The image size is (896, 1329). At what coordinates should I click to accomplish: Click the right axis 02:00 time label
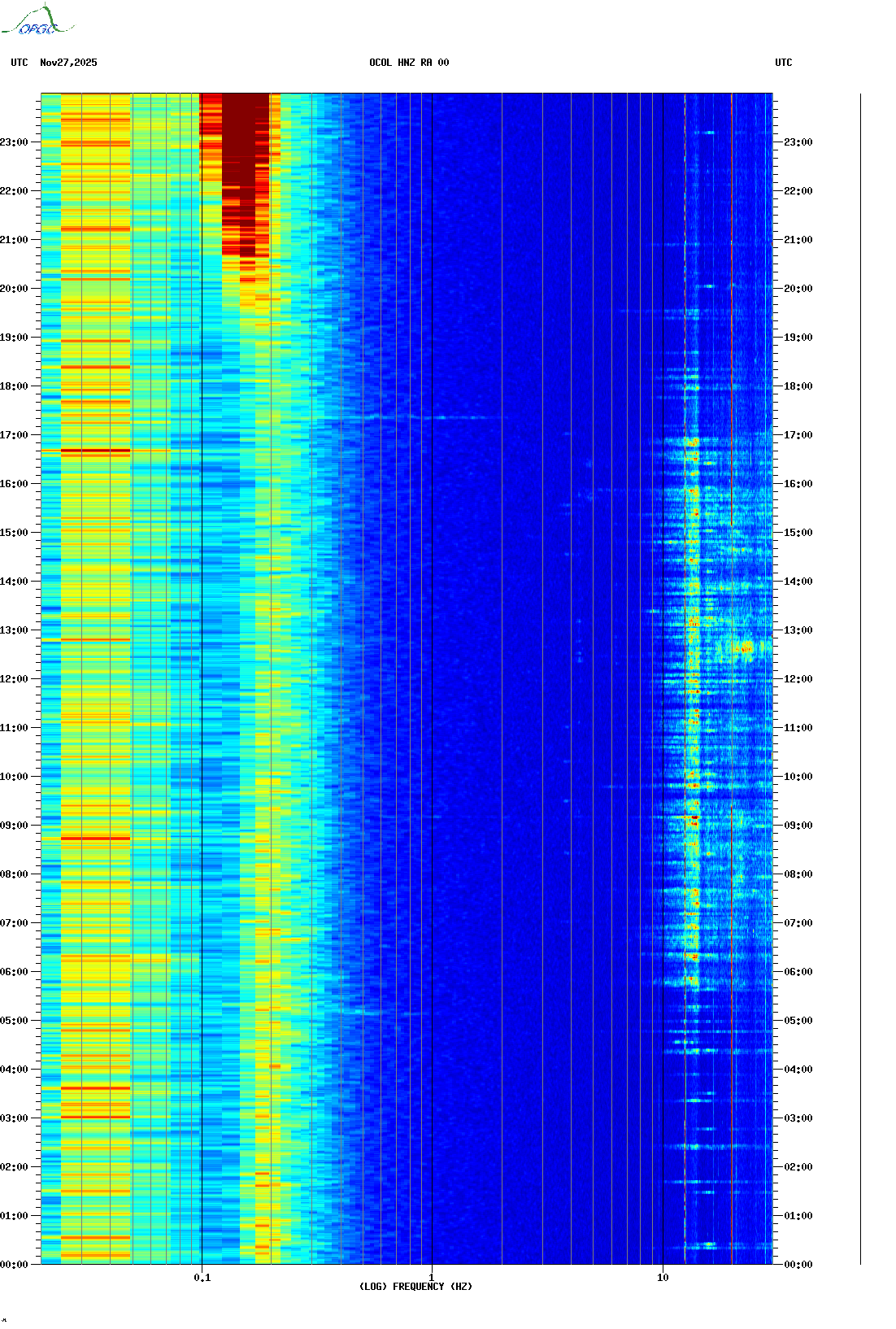(798, 1167)
